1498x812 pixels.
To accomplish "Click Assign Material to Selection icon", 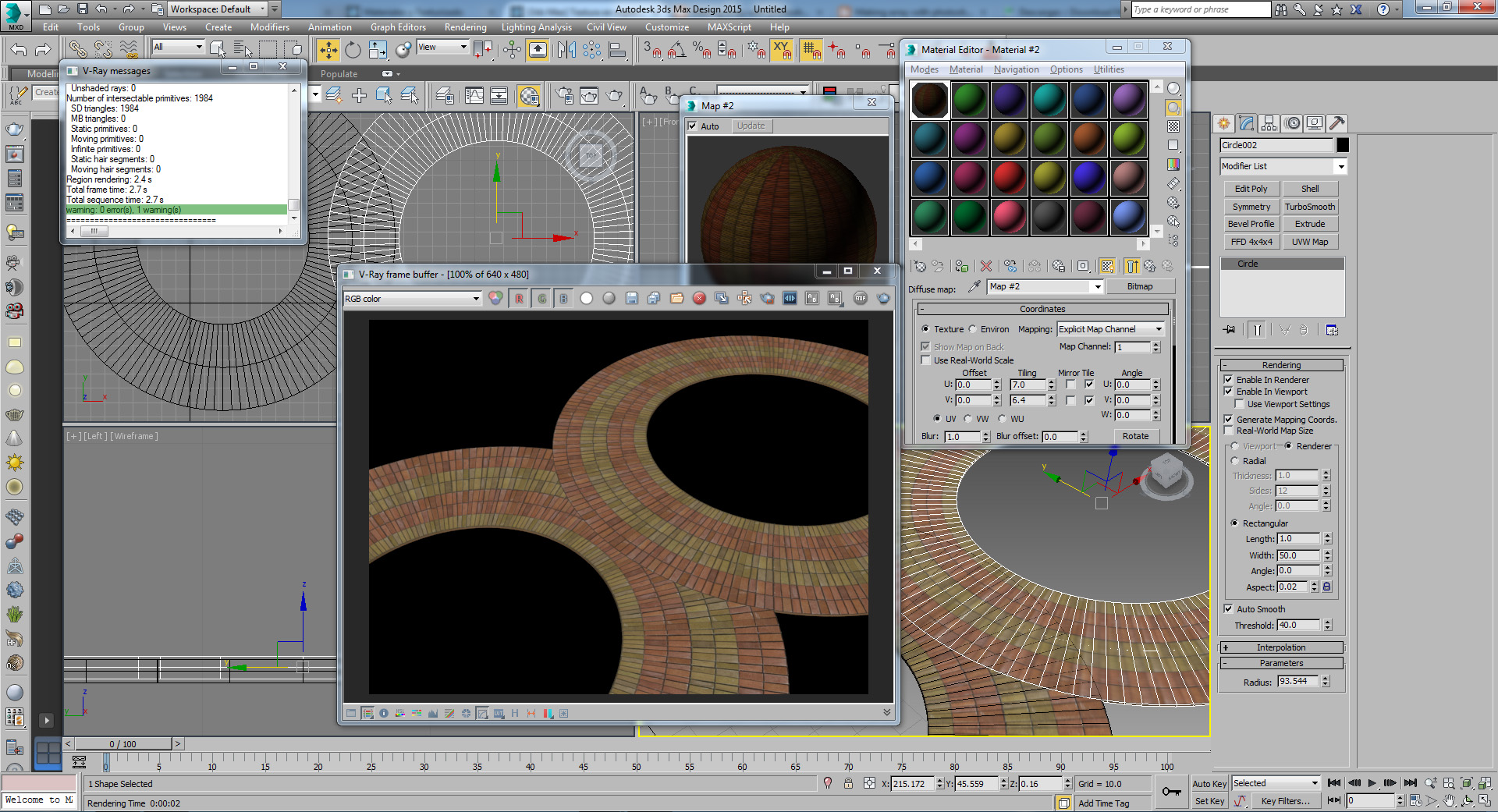I will click(962, 266).
